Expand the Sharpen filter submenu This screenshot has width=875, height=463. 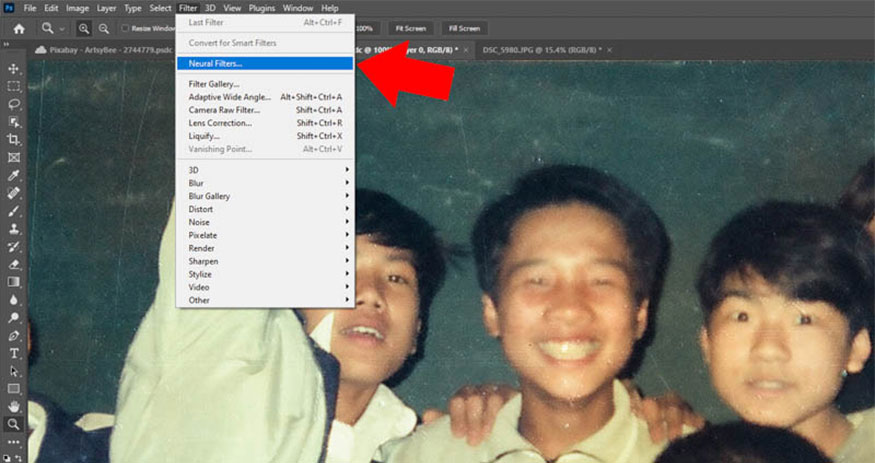point(265,261)
